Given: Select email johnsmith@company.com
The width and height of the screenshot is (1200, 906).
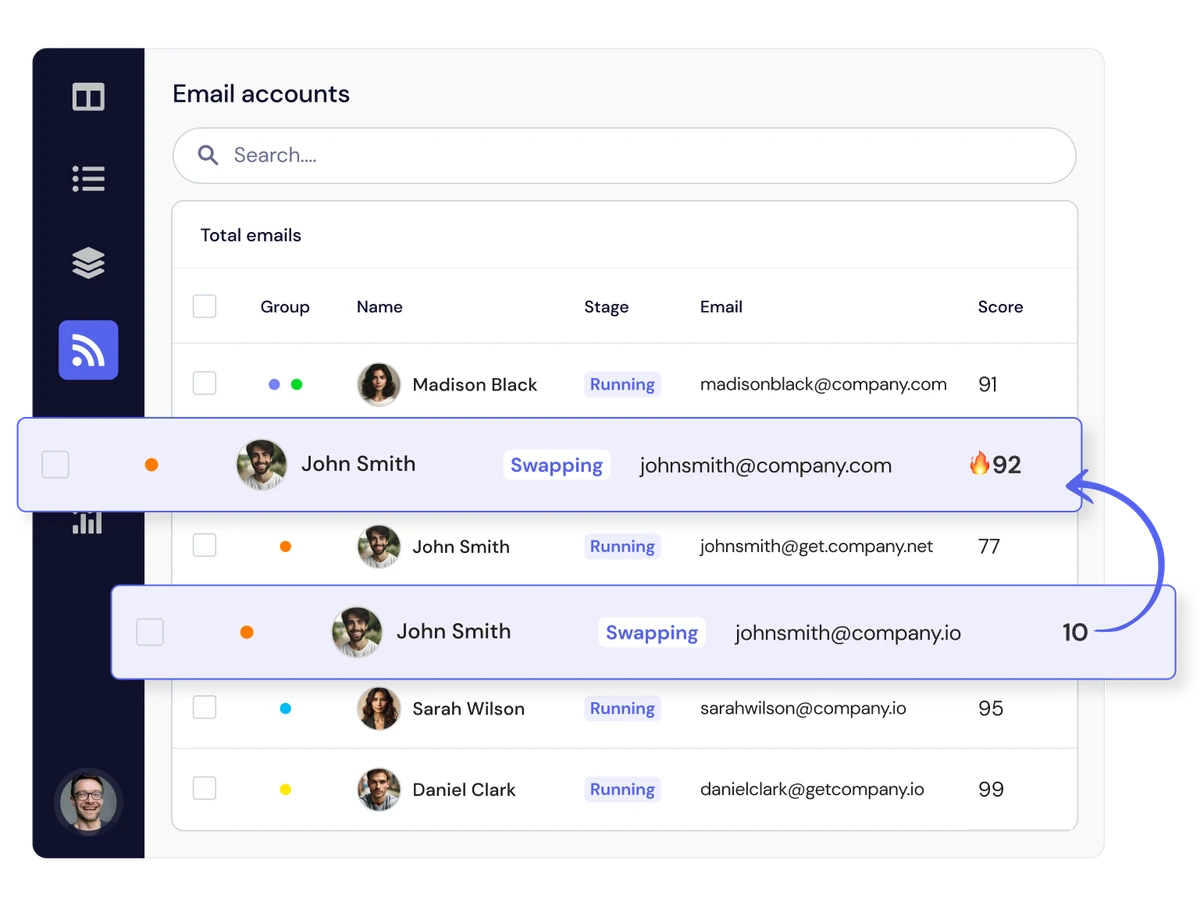Looking at the screenshot, I should pyautogui.click(x=766, y=465).
